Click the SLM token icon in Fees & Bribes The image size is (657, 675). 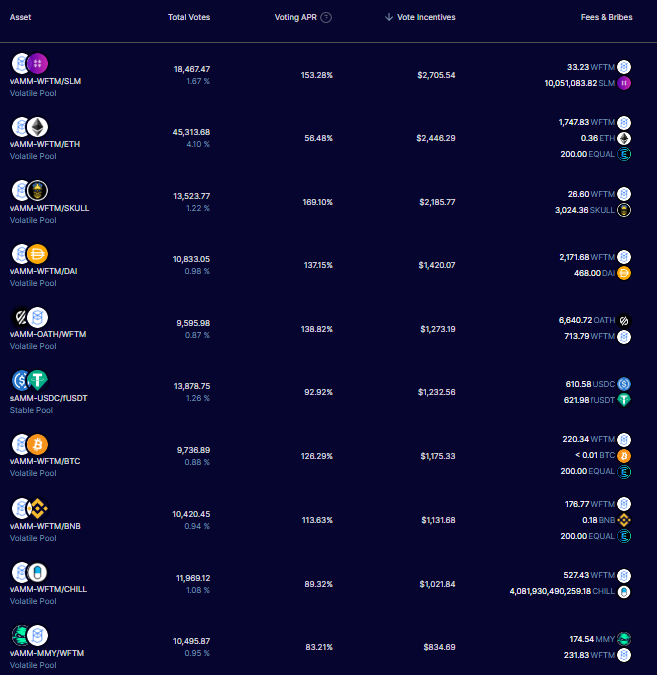click(x=624, y=83)
